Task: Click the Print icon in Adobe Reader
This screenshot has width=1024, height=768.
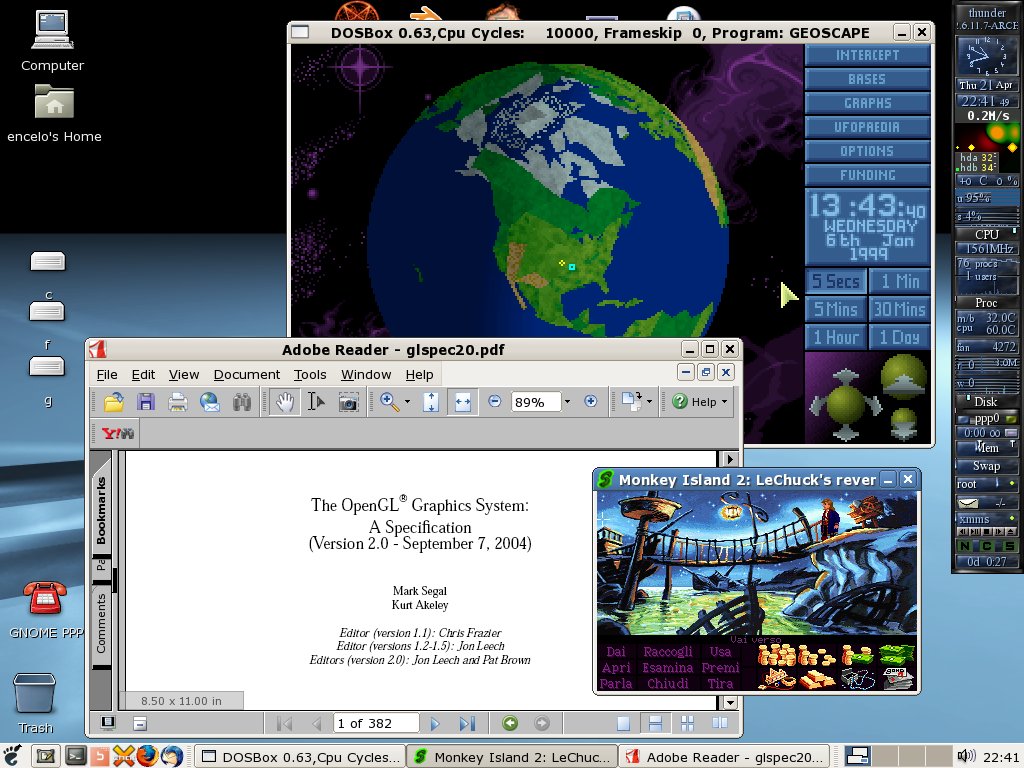Action: 178,402
